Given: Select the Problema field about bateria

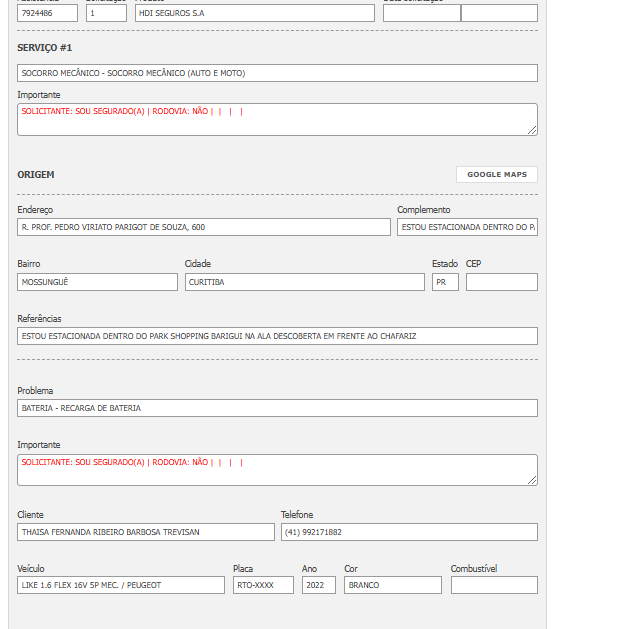Looking at the screenshot, I should coord(277,408).
